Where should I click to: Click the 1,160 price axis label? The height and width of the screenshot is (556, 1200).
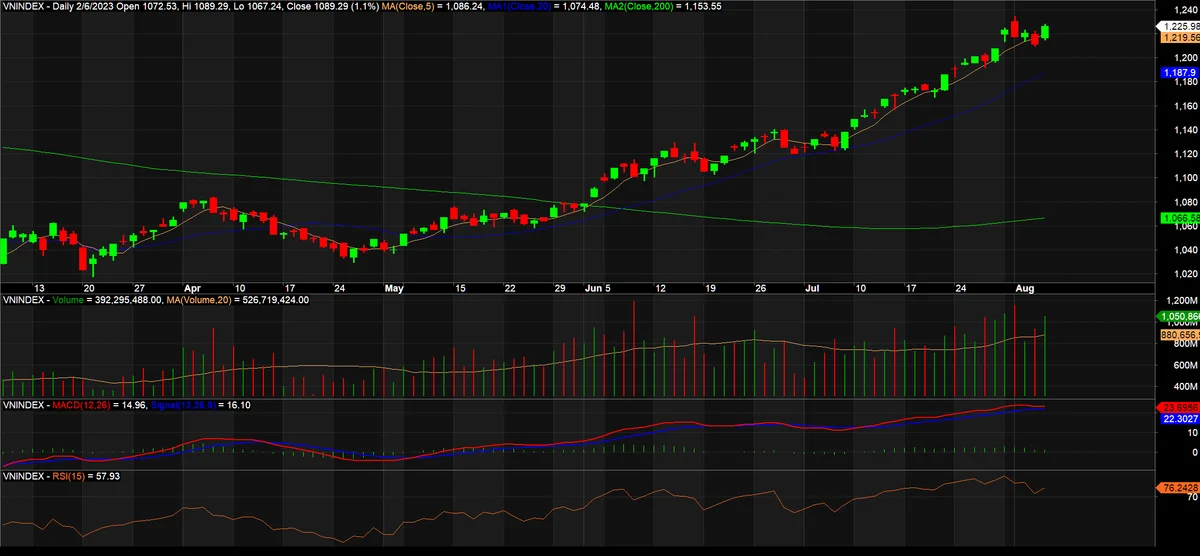click(1184, 106)
